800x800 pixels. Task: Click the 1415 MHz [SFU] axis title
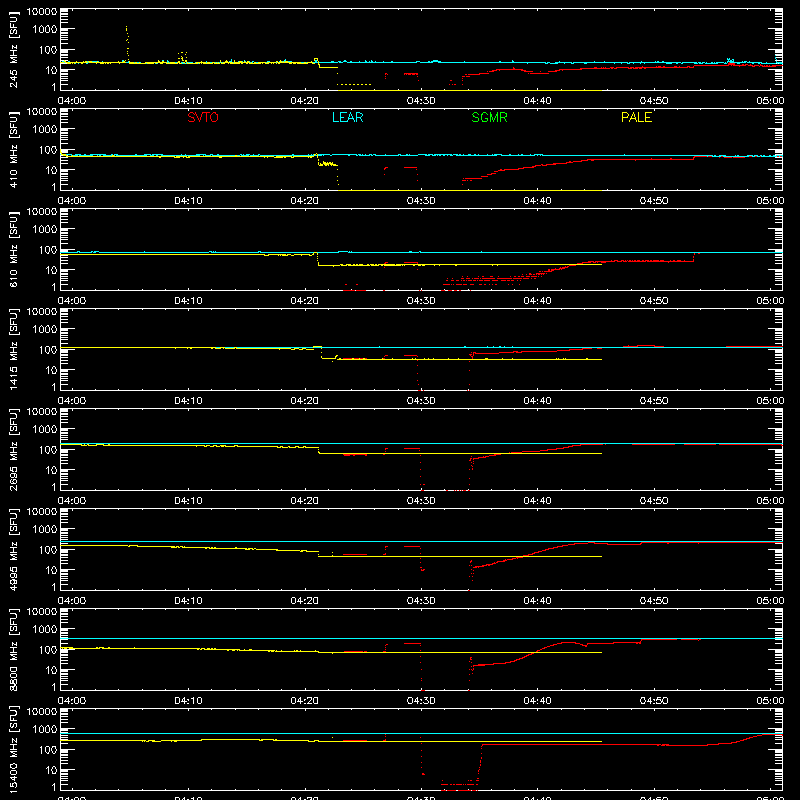point(13,349)
